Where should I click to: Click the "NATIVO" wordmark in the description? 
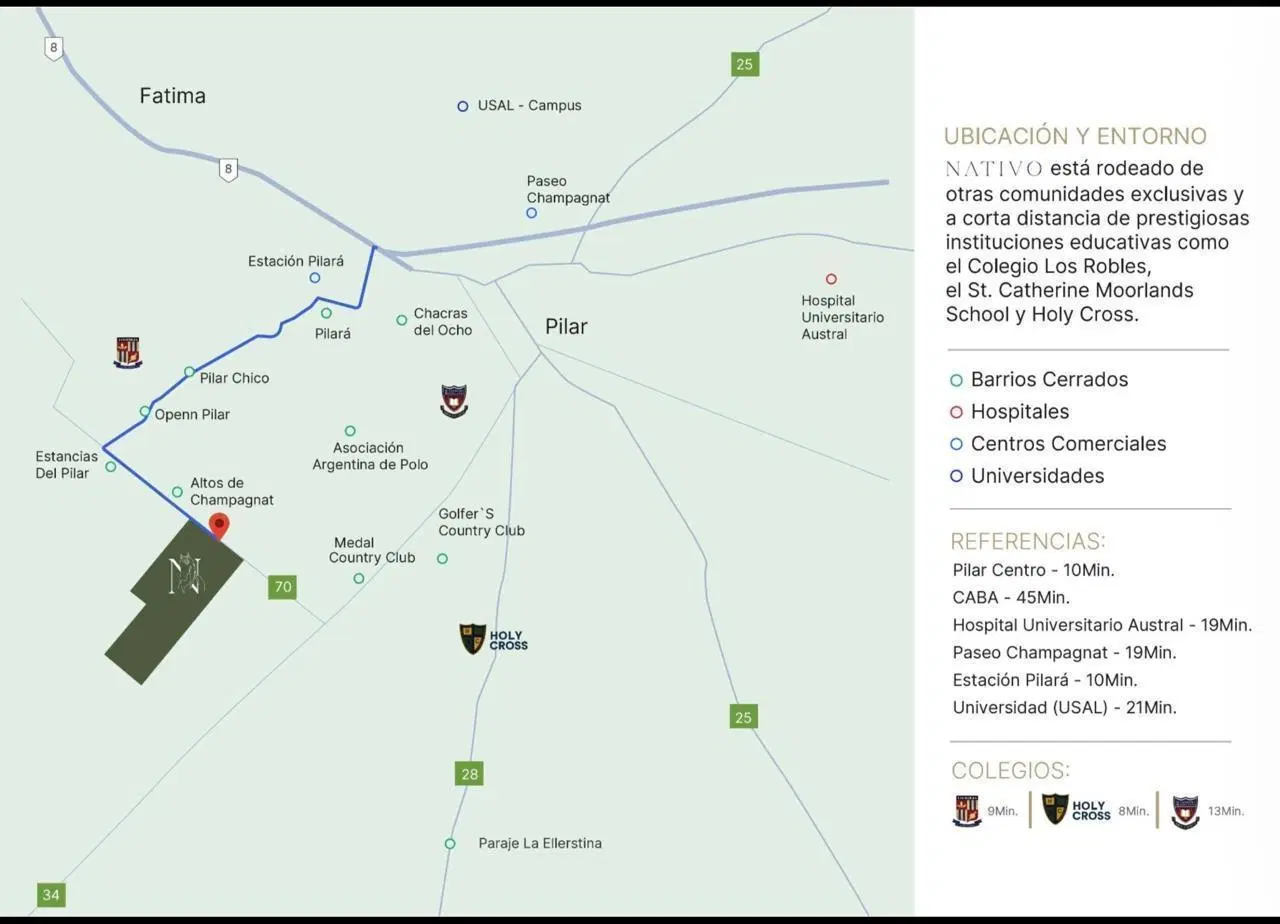coord(994,168)
